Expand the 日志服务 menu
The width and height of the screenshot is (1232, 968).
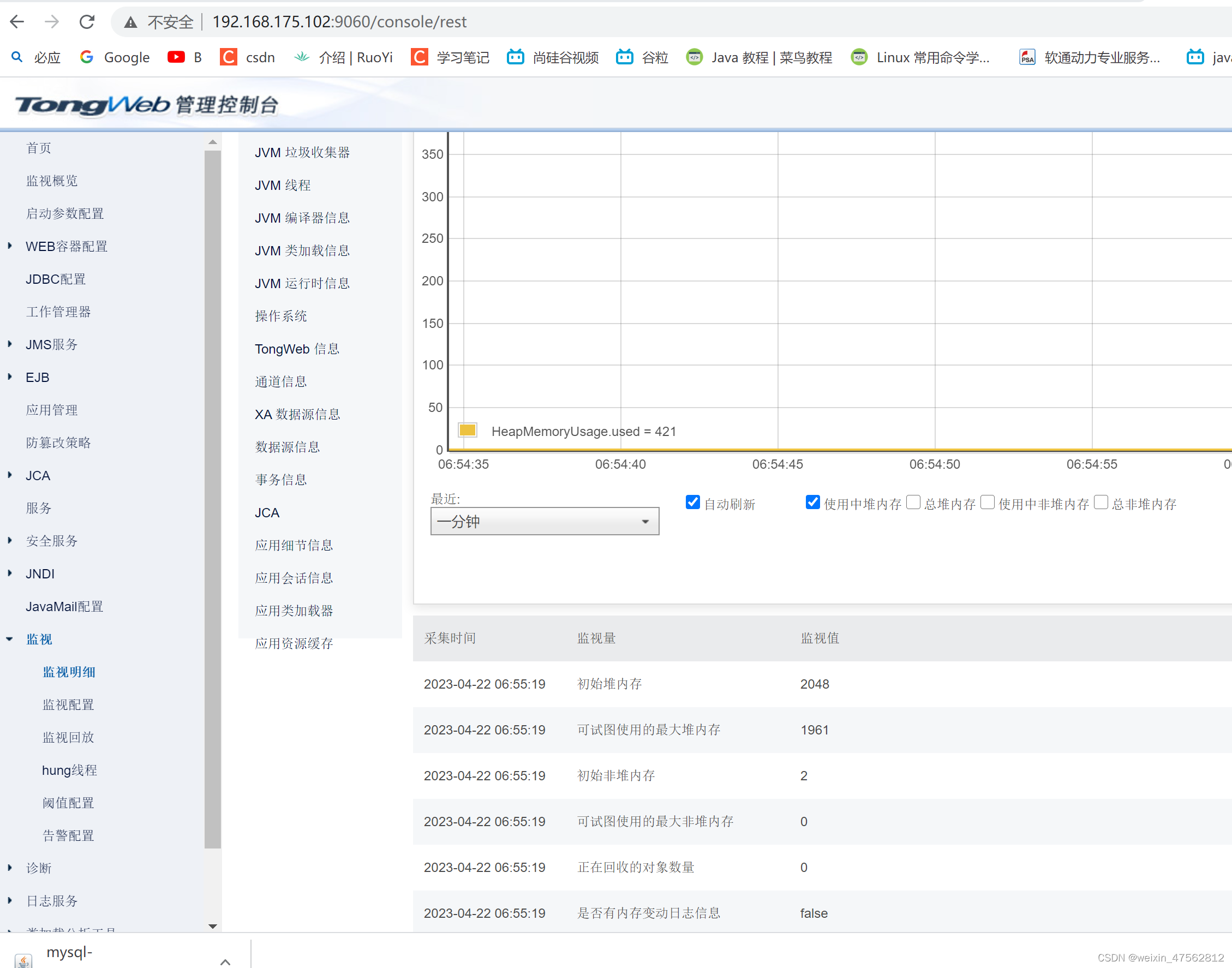tap(10, 900)
